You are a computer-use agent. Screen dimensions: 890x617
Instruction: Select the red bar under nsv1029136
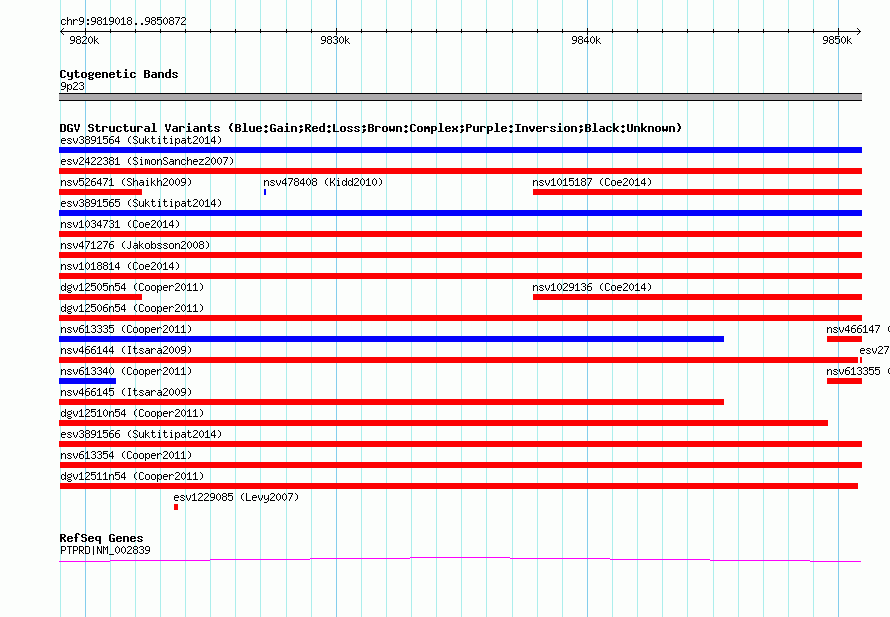[x=698, y=297]
